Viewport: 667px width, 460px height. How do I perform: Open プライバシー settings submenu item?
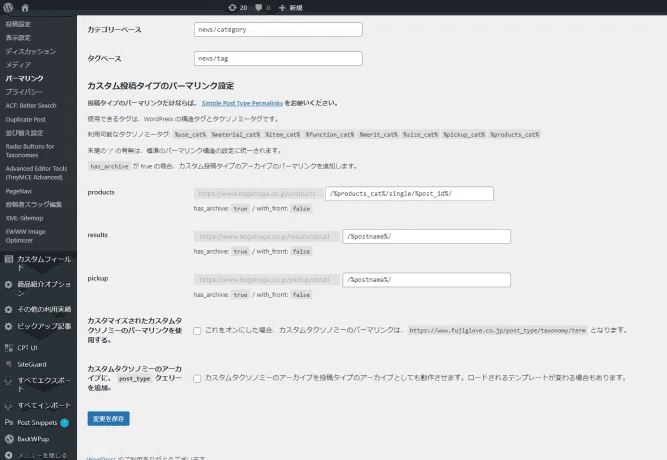pos(24,91)
